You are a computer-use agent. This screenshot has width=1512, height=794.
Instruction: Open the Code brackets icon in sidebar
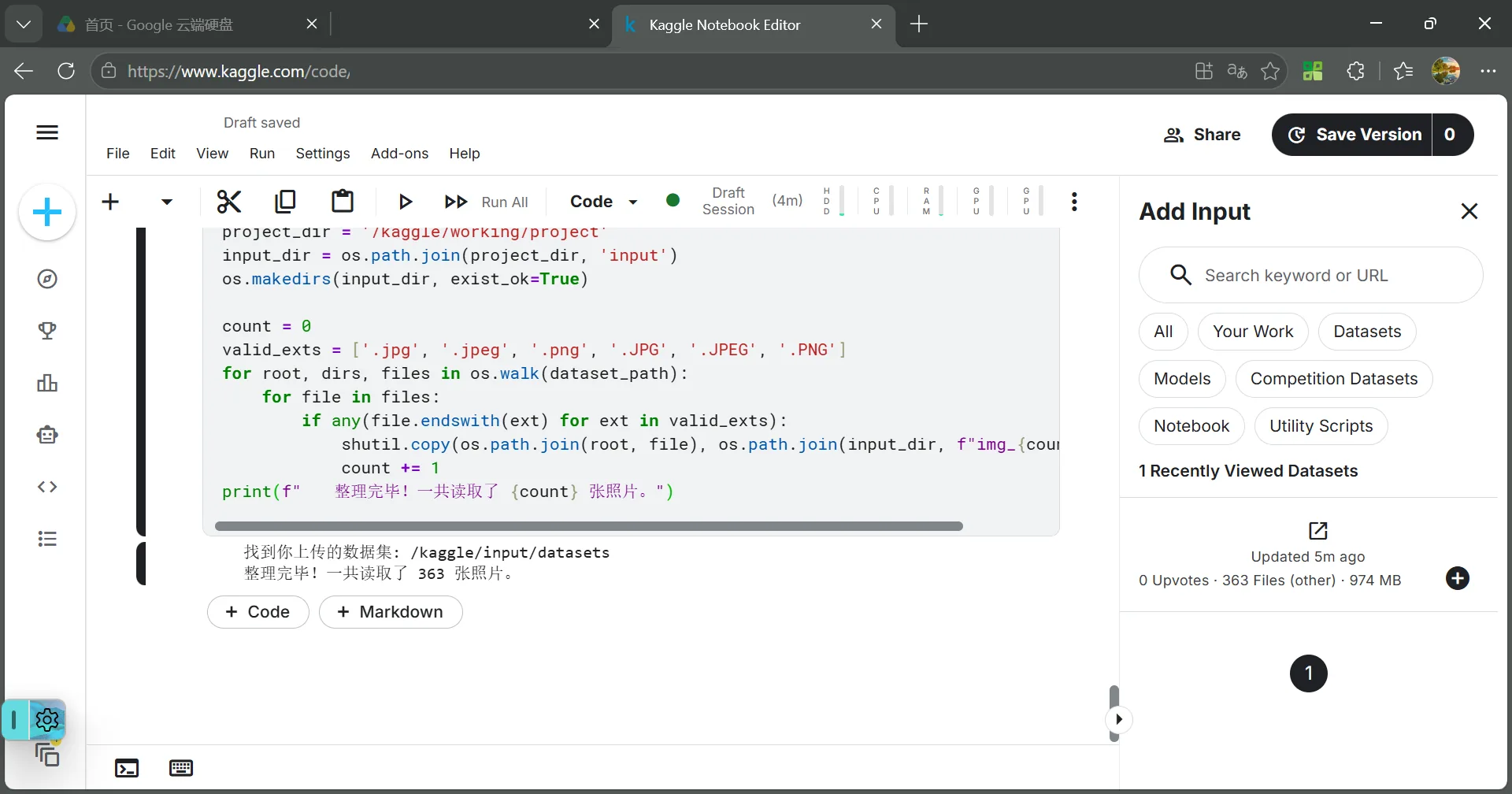[47, 487]
